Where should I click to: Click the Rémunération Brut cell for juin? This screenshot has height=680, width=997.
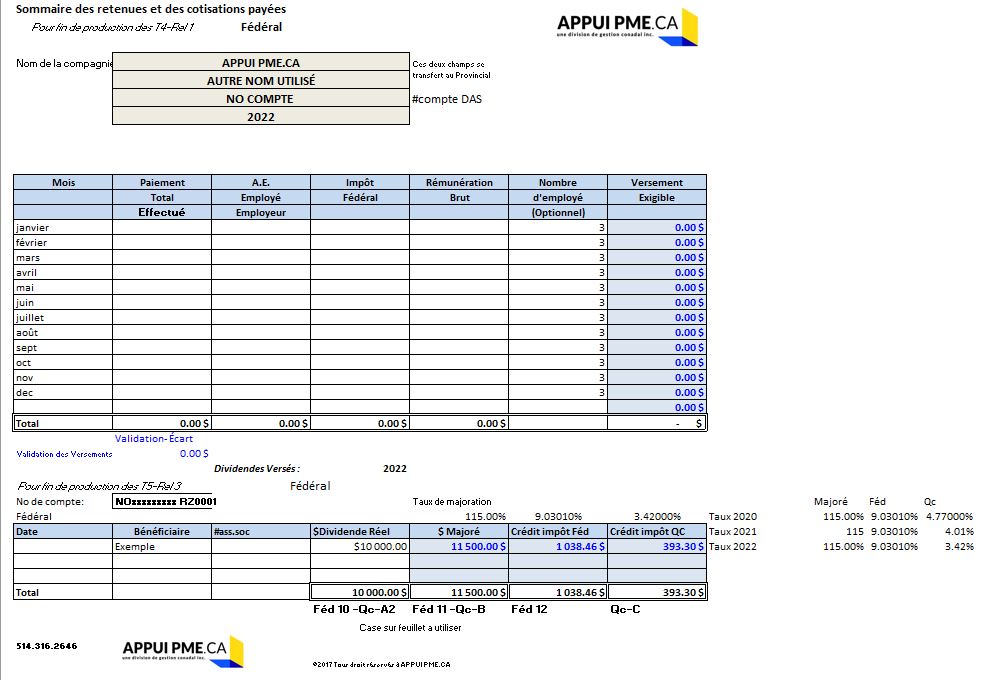tap(459, 303)
